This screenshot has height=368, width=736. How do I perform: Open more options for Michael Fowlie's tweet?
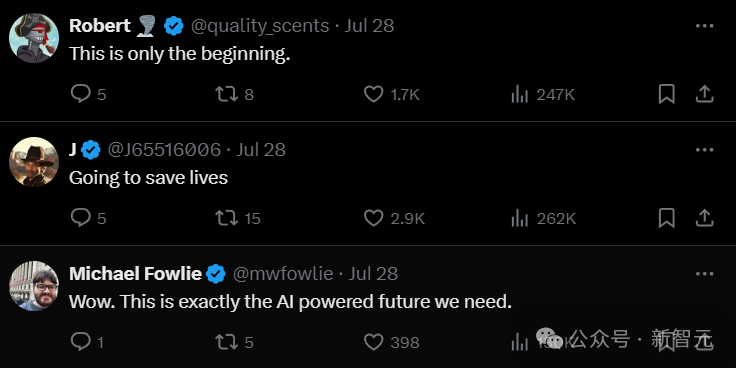click(x=704, y=274)
